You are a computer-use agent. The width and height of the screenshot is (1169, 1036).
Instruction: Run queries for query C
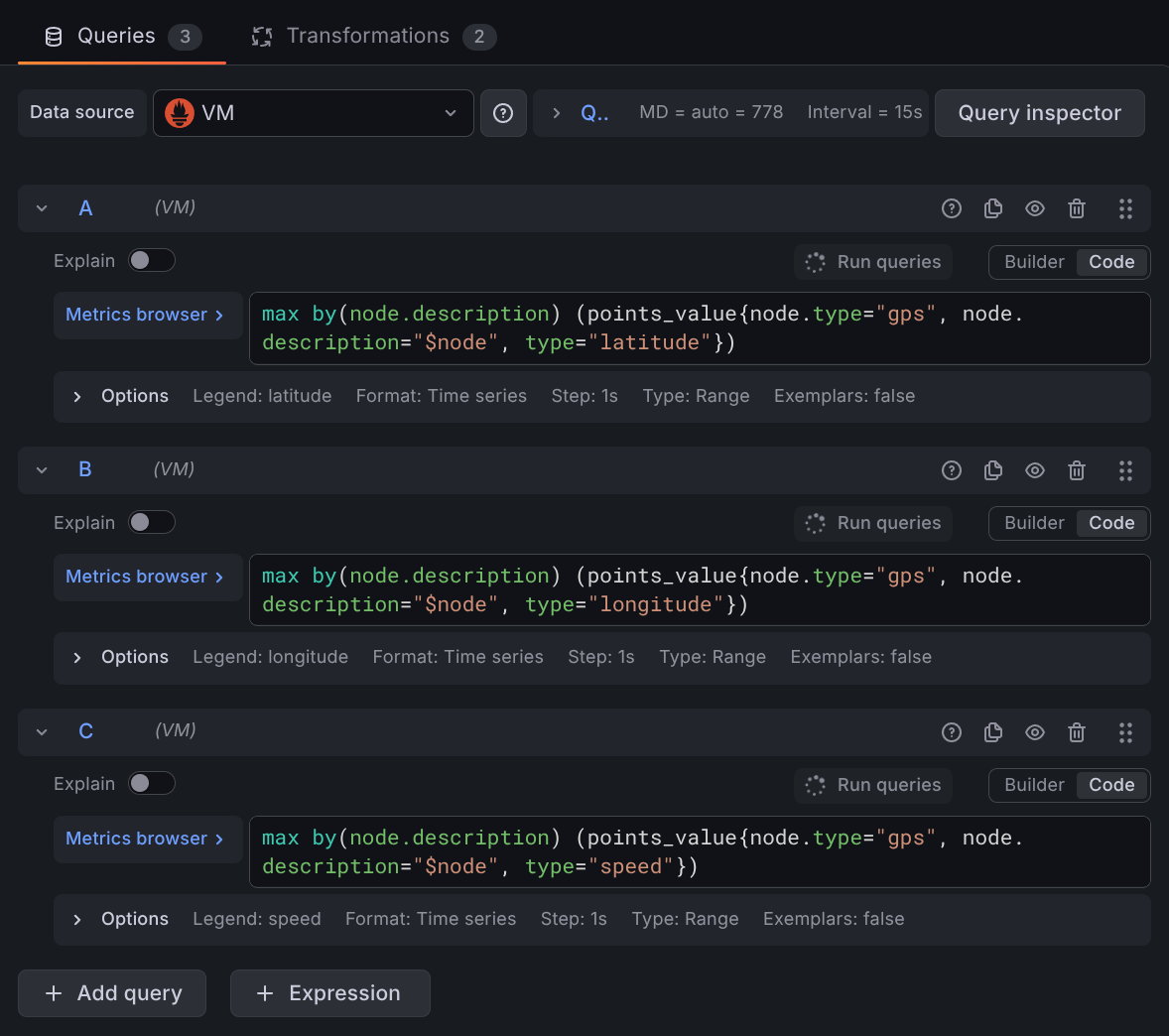pyautogui.click(x=873, y=785)
